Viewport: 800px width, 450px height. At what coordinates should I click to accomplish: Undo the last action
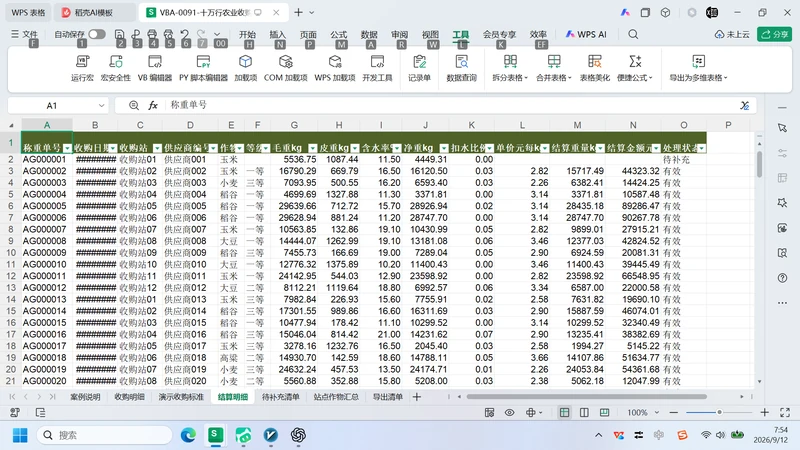[x=185, y=34]
